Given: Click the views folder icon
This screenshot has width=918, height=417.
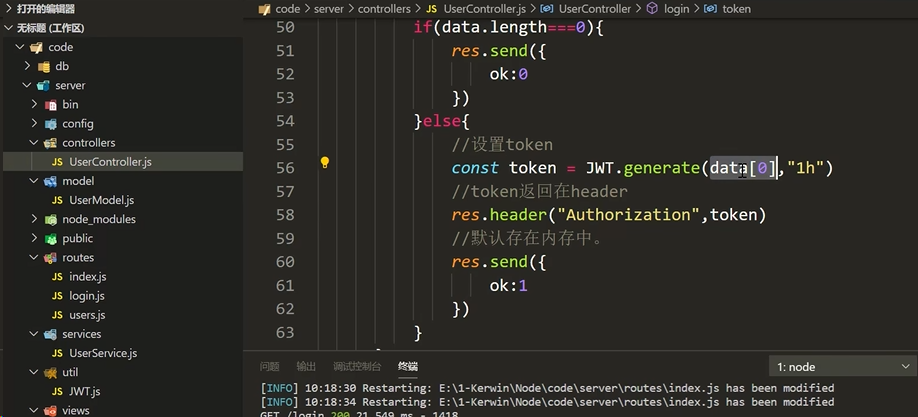Looking at the screenshot, I should 51,411.
